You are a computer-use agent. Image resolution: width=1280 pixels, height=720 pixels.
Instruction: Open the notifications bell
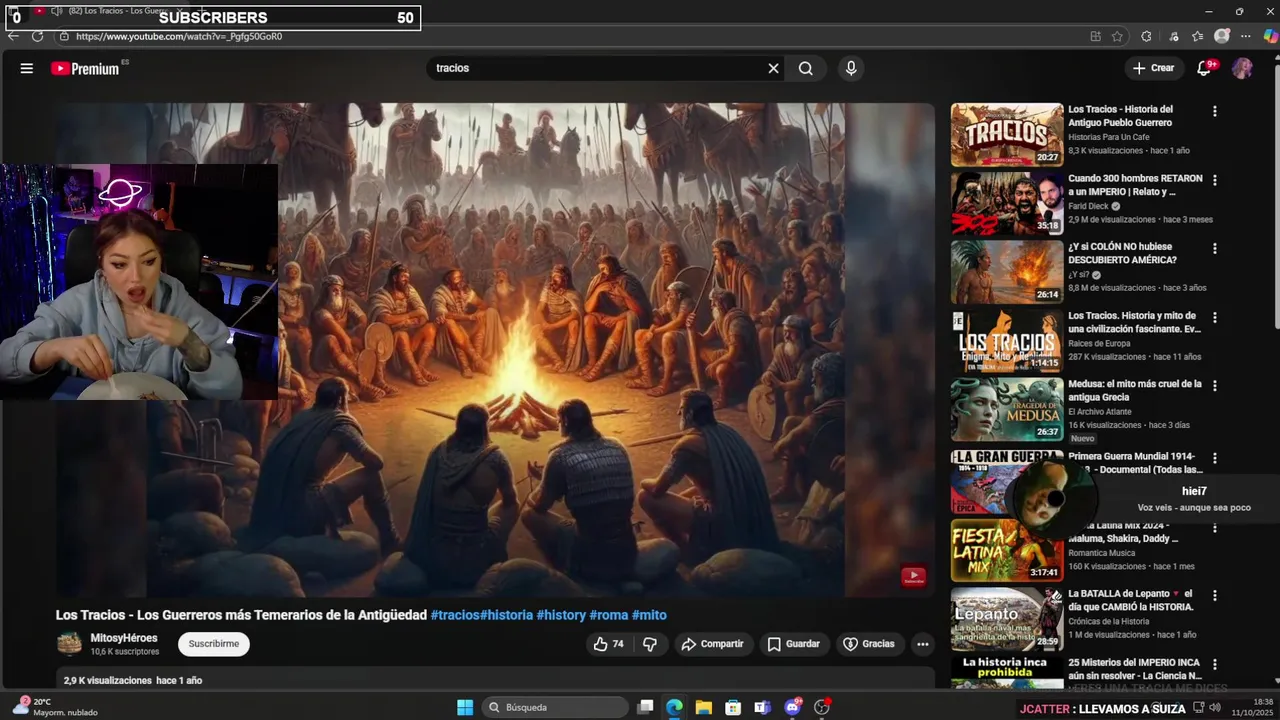[1205, 68]
